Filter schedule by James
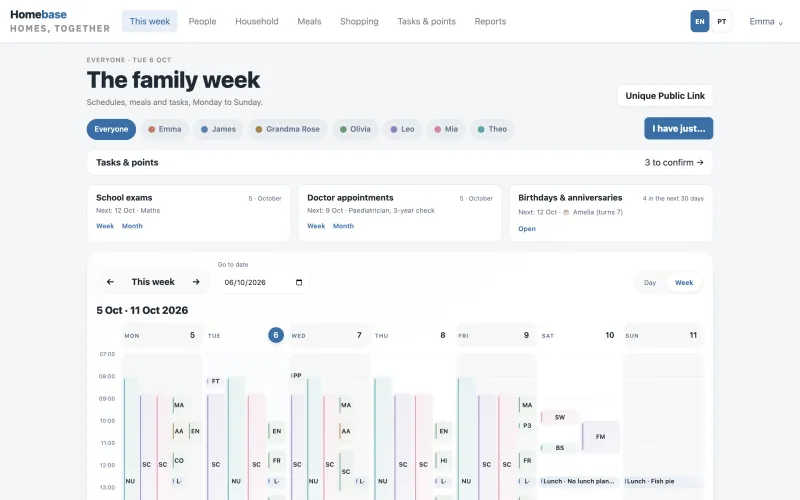The height and width of the screenshot is (500, 800). pos(218,129)
